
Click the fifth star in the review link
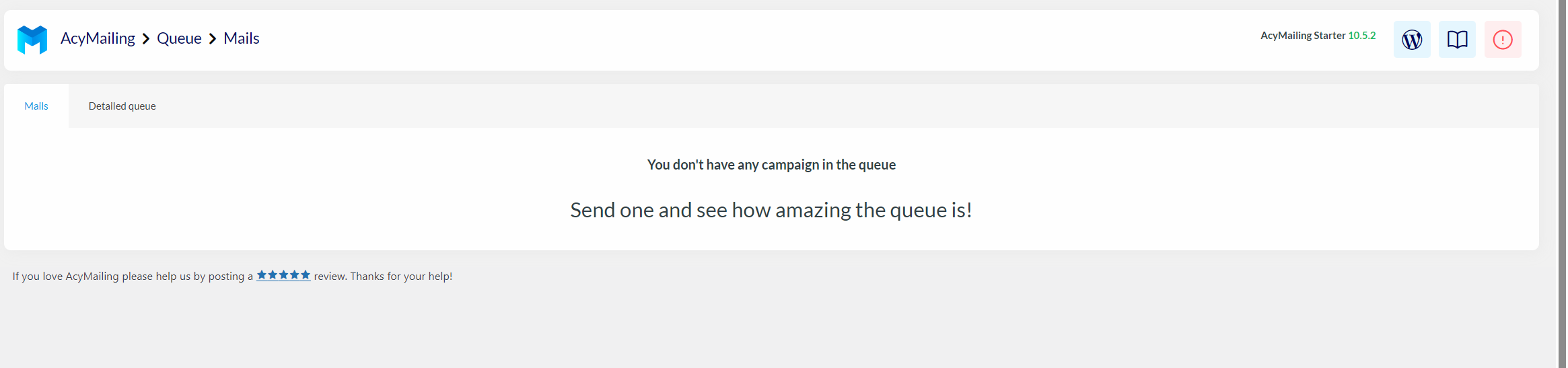coord(306,275)
